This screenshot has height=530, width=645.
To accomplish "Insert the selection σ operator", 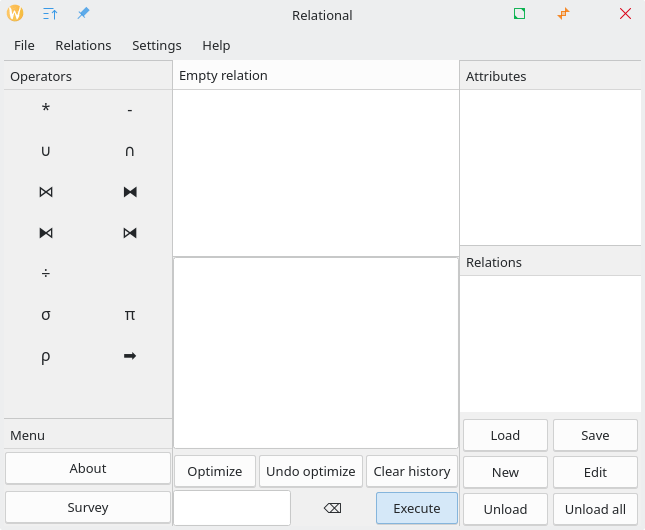I will pos(46,314).
